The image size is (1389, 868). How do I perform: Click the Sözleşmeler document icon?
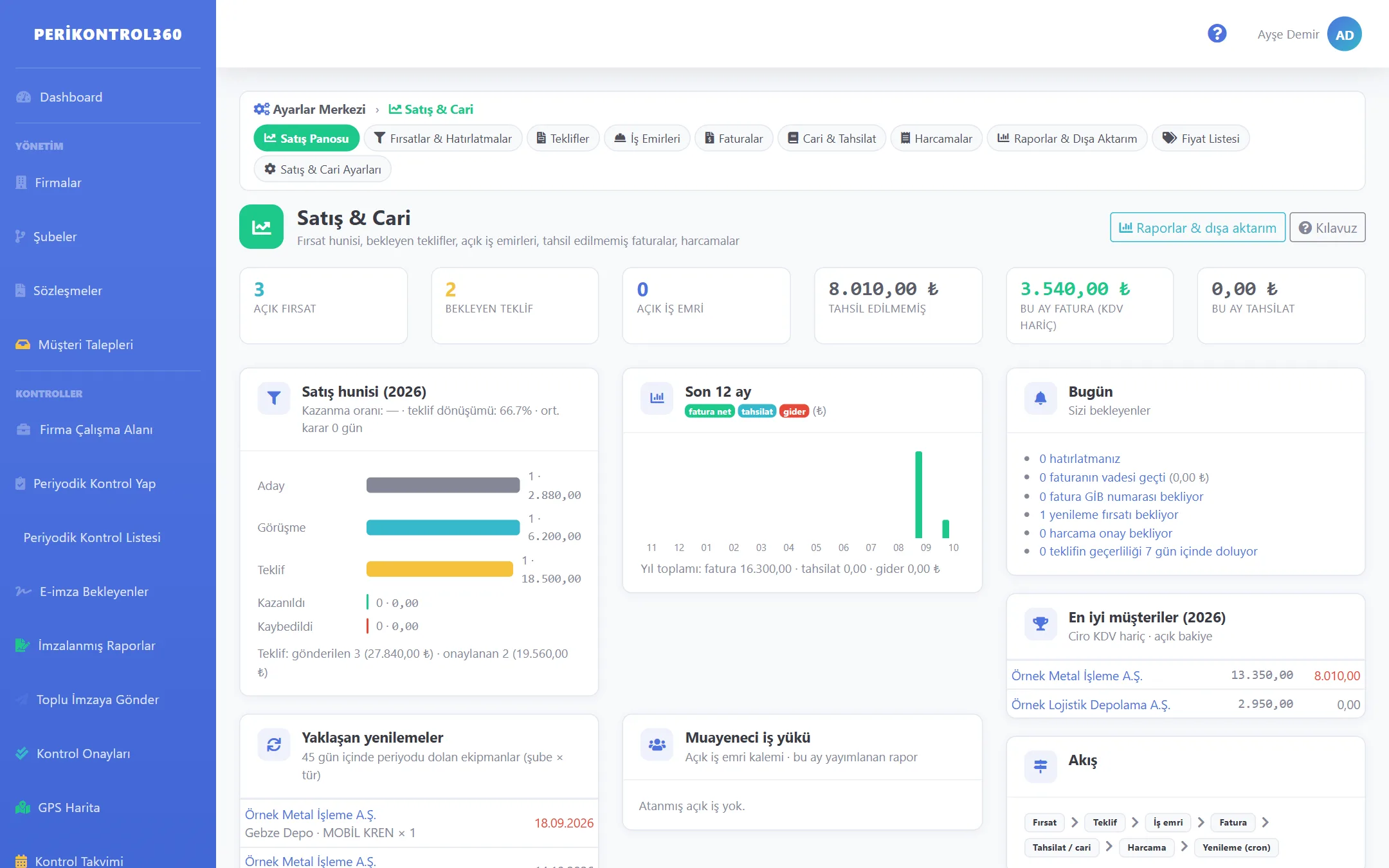[x=21, y=291]
